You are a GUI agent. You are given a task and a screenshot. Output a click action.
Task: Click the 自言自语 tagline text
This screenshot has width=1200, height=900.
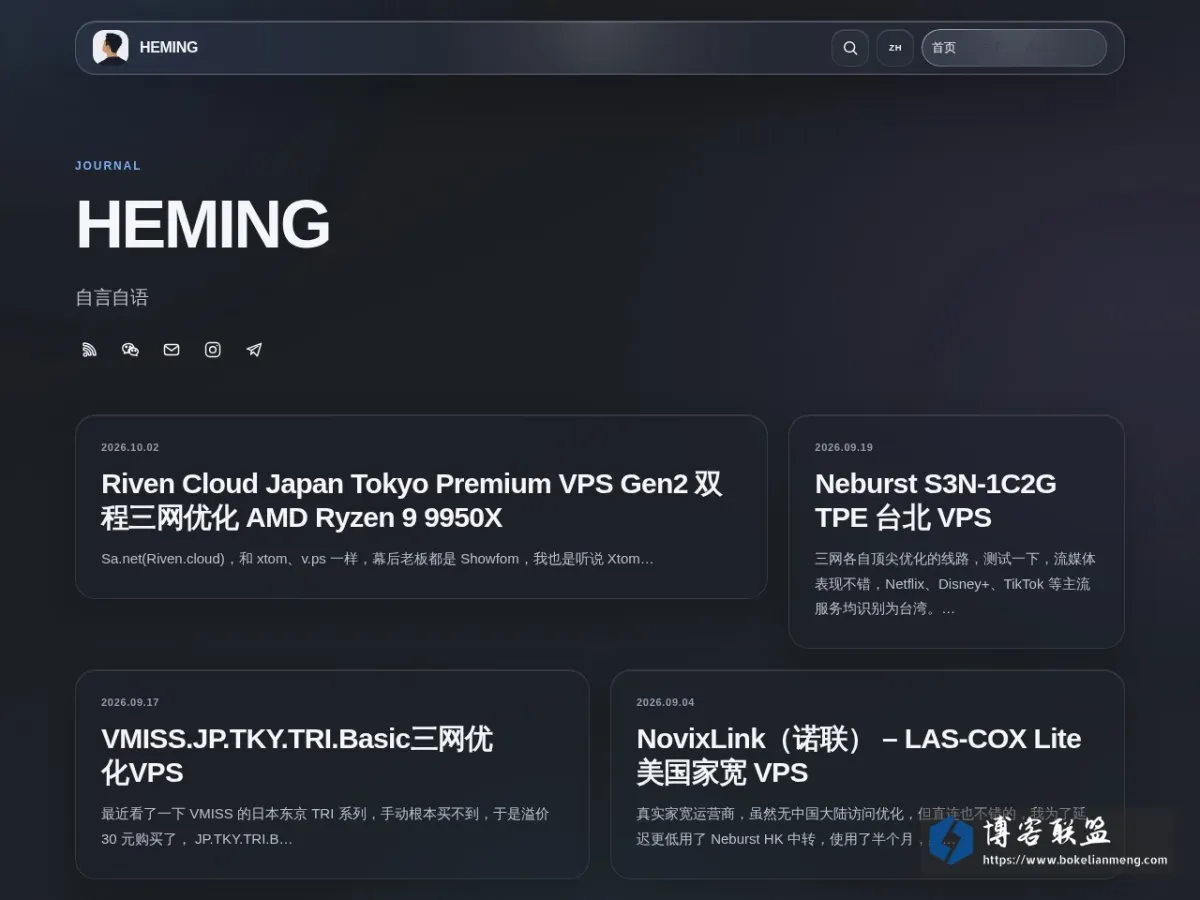(x=112, y=297)
